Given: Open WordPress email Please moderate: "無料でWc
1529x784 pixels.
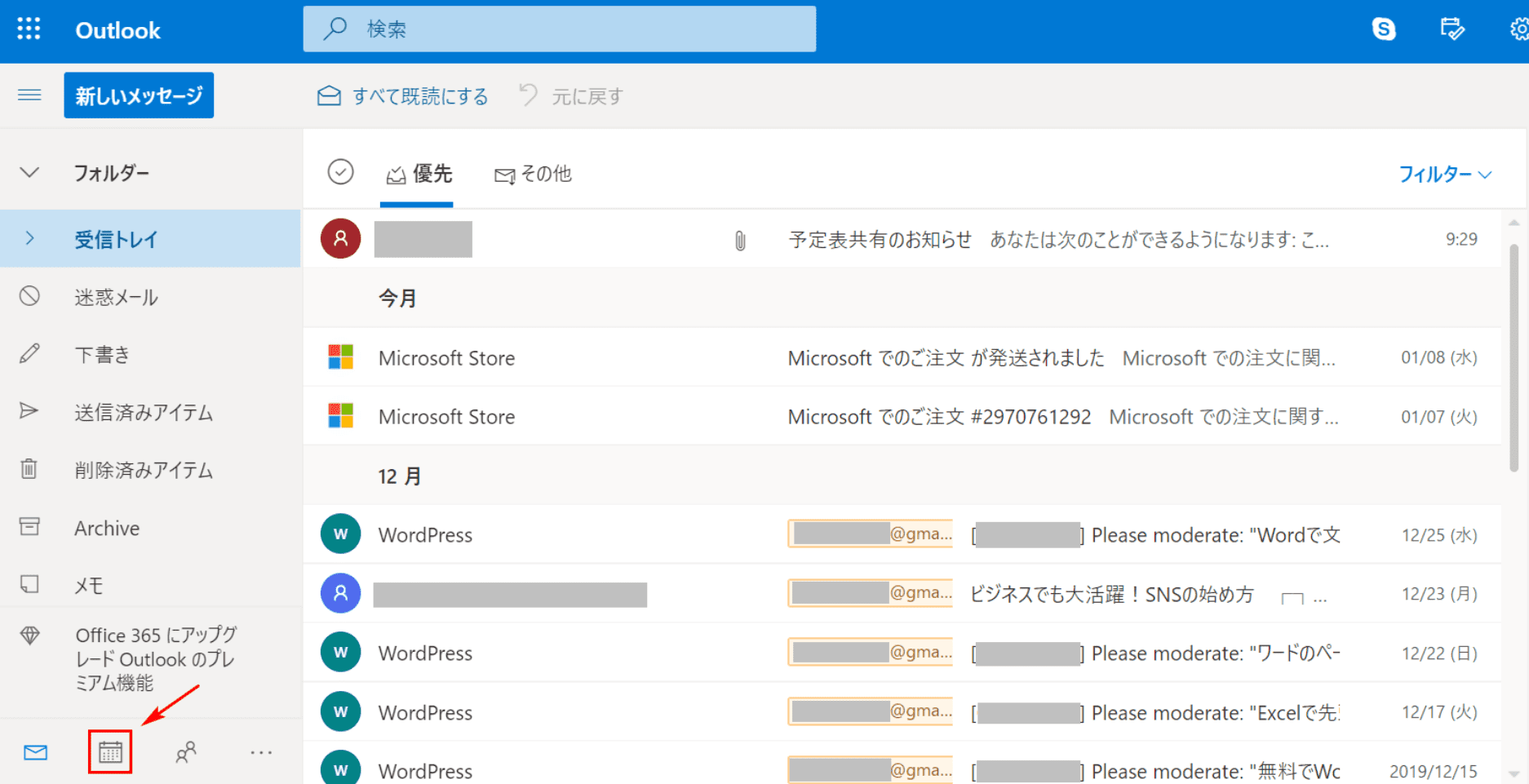Looking at the screenshot, I should pos(902,764).
